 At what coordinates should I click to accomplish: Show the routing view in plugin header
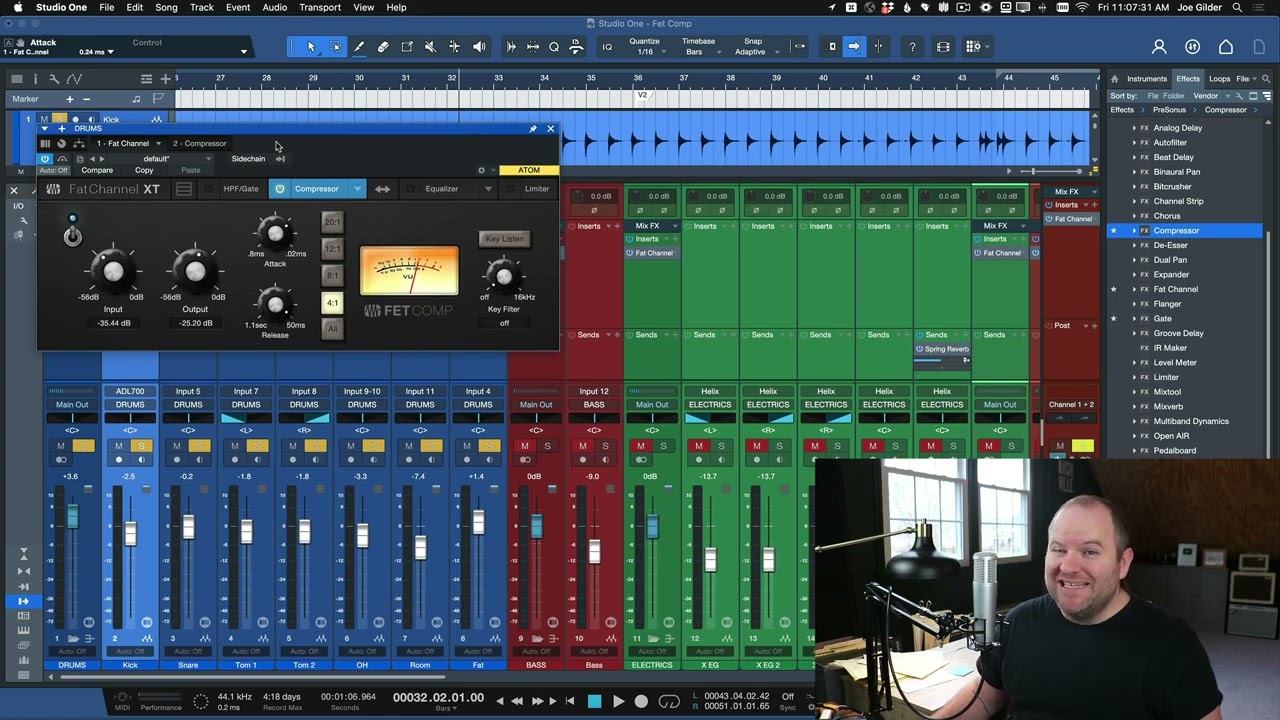point(79,144)
